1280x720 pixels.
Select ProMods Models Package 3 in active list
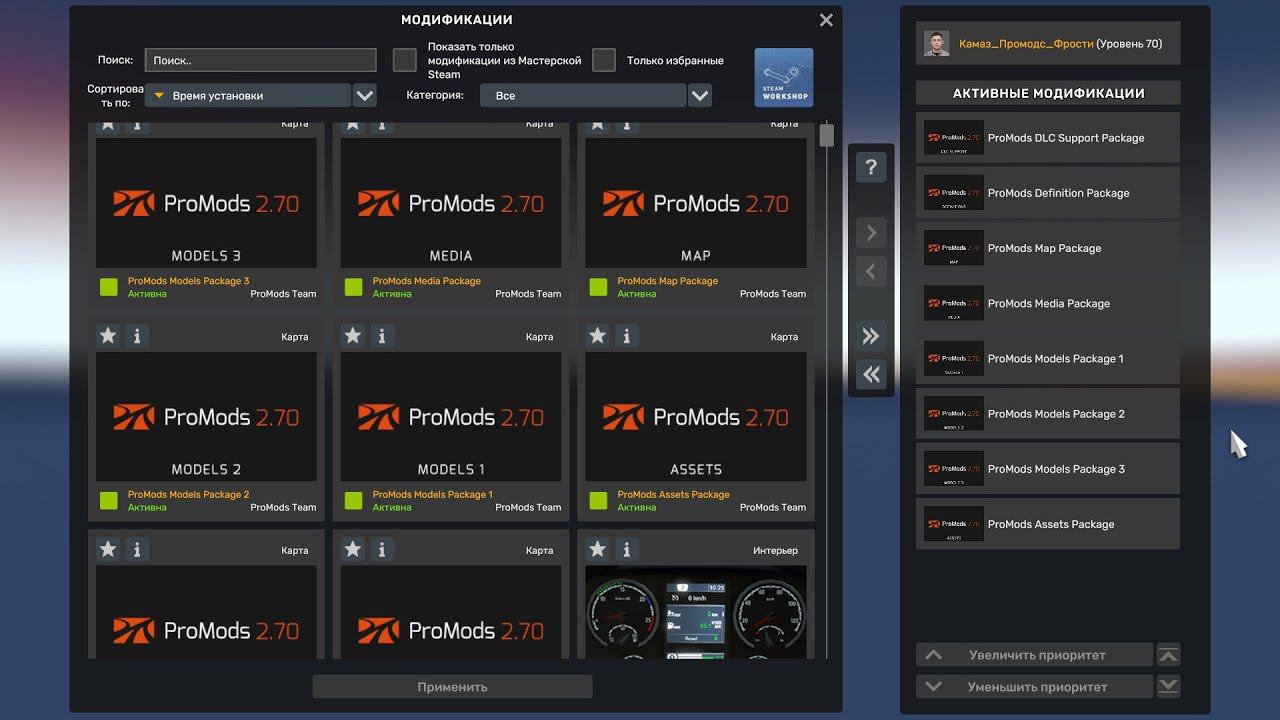1048,468
